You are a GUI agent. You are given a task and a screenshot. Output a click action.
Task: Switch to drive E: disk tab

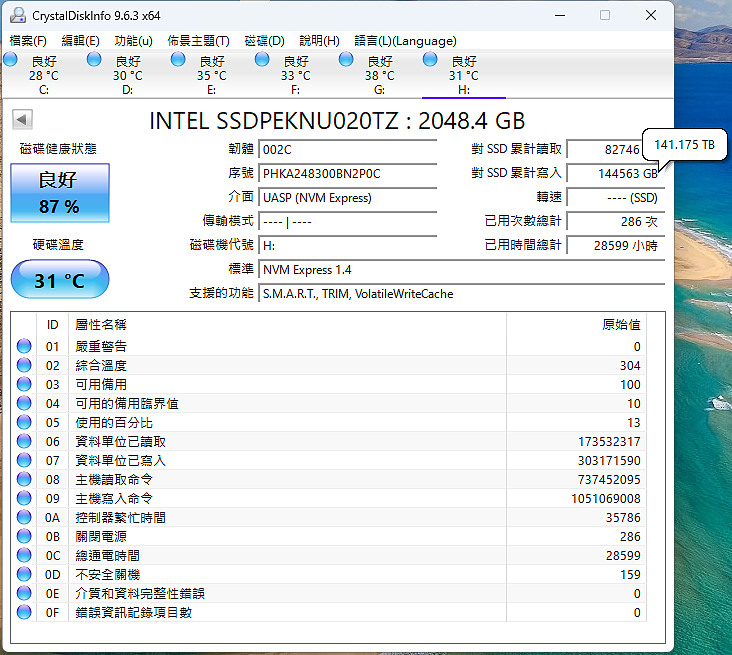pos(212,75)
